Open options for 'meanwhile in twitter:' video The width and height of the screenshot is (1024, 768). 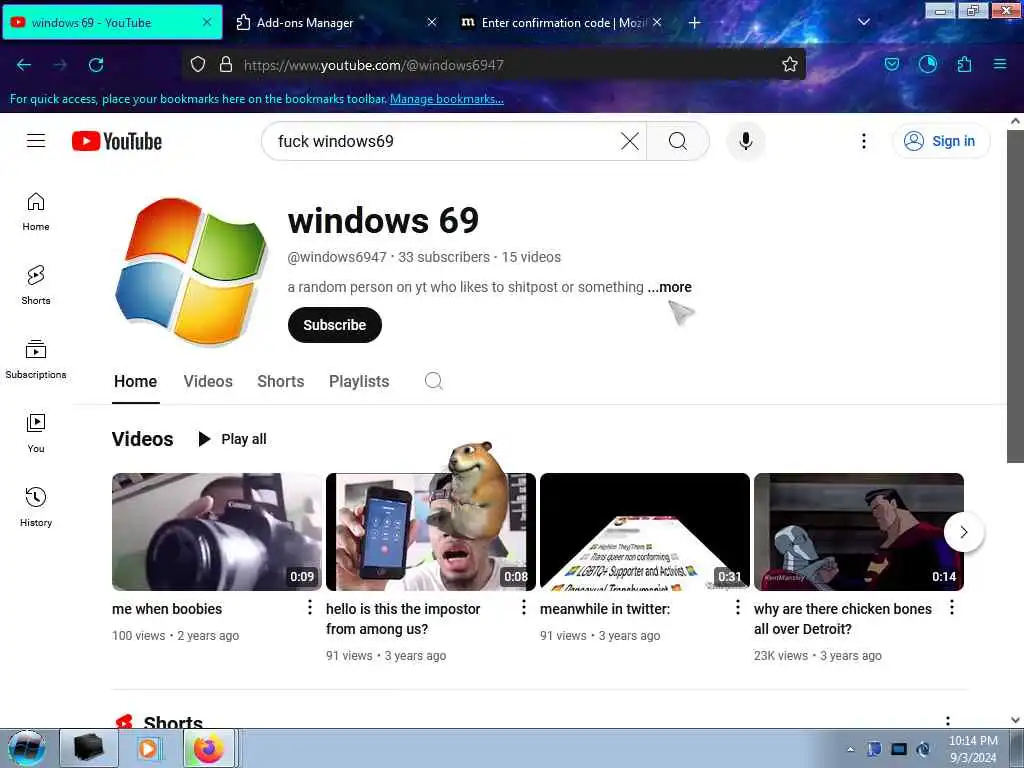[x=737, y=607]
